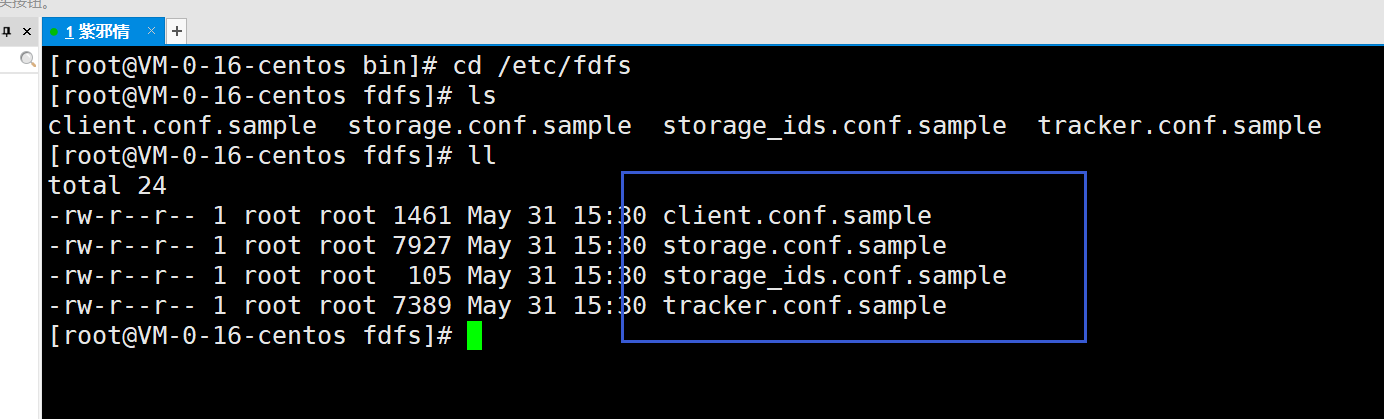Click tracker.conf.sample in the ll listing
Viewport: 1384px width, 419px height.
pyautogui.click(x=804, y=305)
